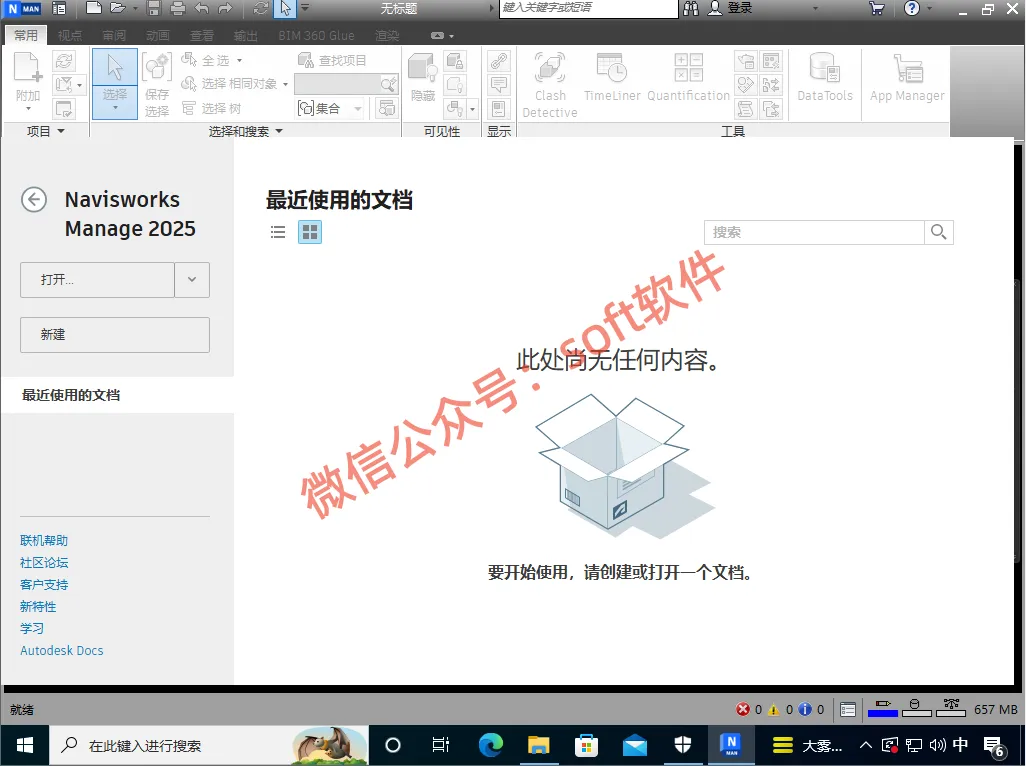Open Clash Detective tool
This screenshot has width=1026, height=766.
point(550,85)
